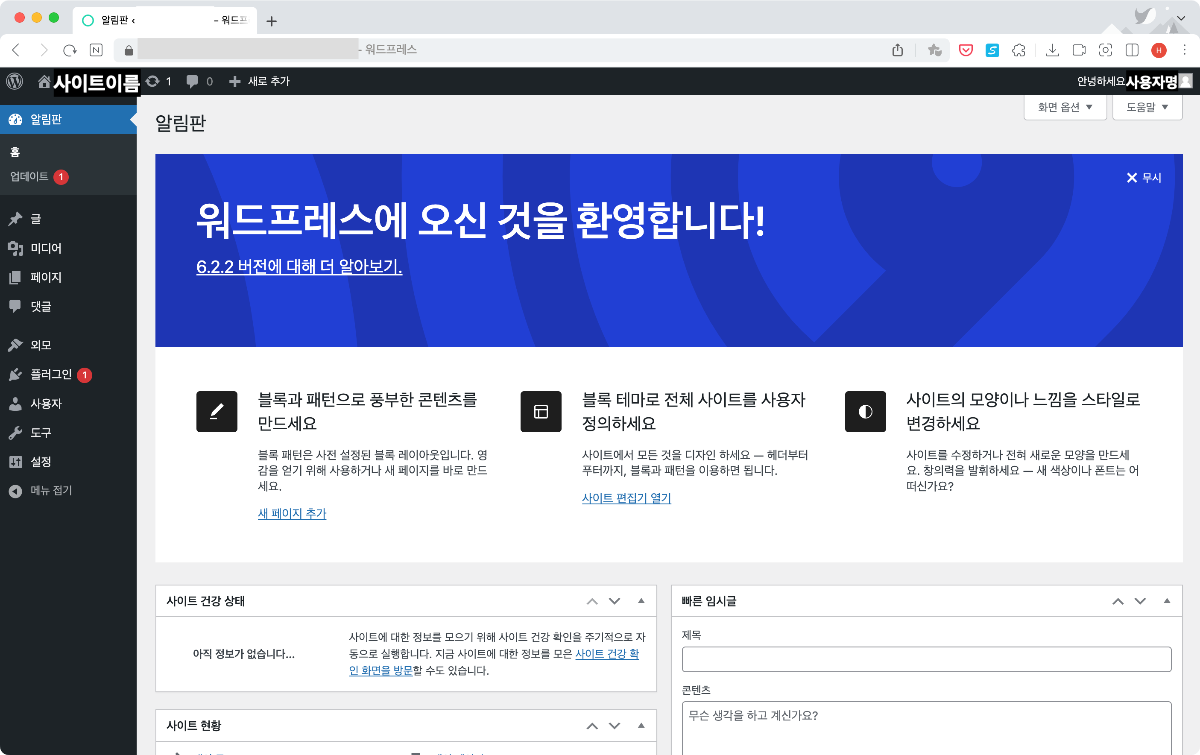This screenshot has height=755, width=1200.
Task: Move 사이트 건강 상태 widget down
Action: tap(615, 601)
